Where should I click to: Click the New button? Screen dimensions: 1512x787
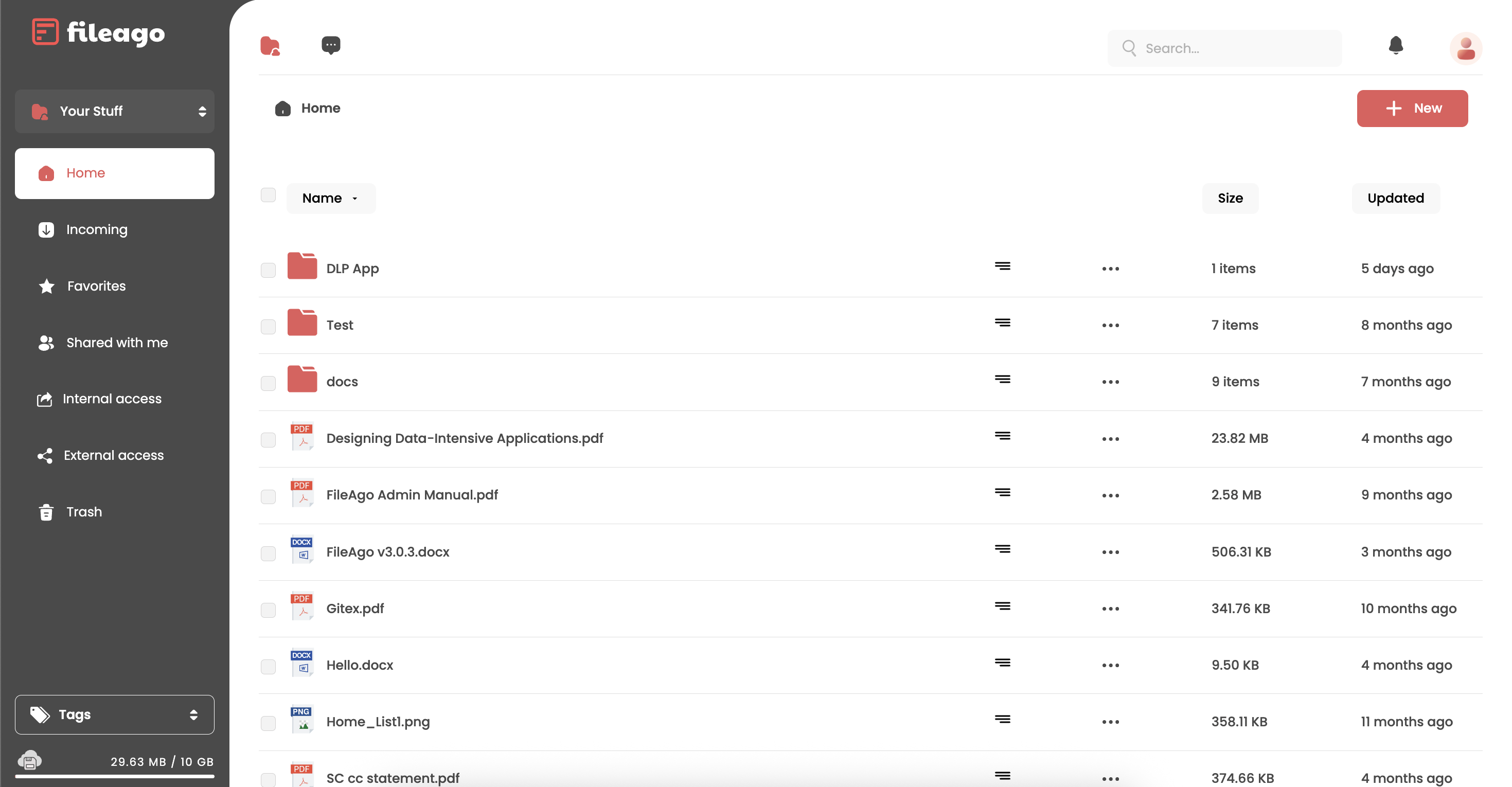(1412, 109)
